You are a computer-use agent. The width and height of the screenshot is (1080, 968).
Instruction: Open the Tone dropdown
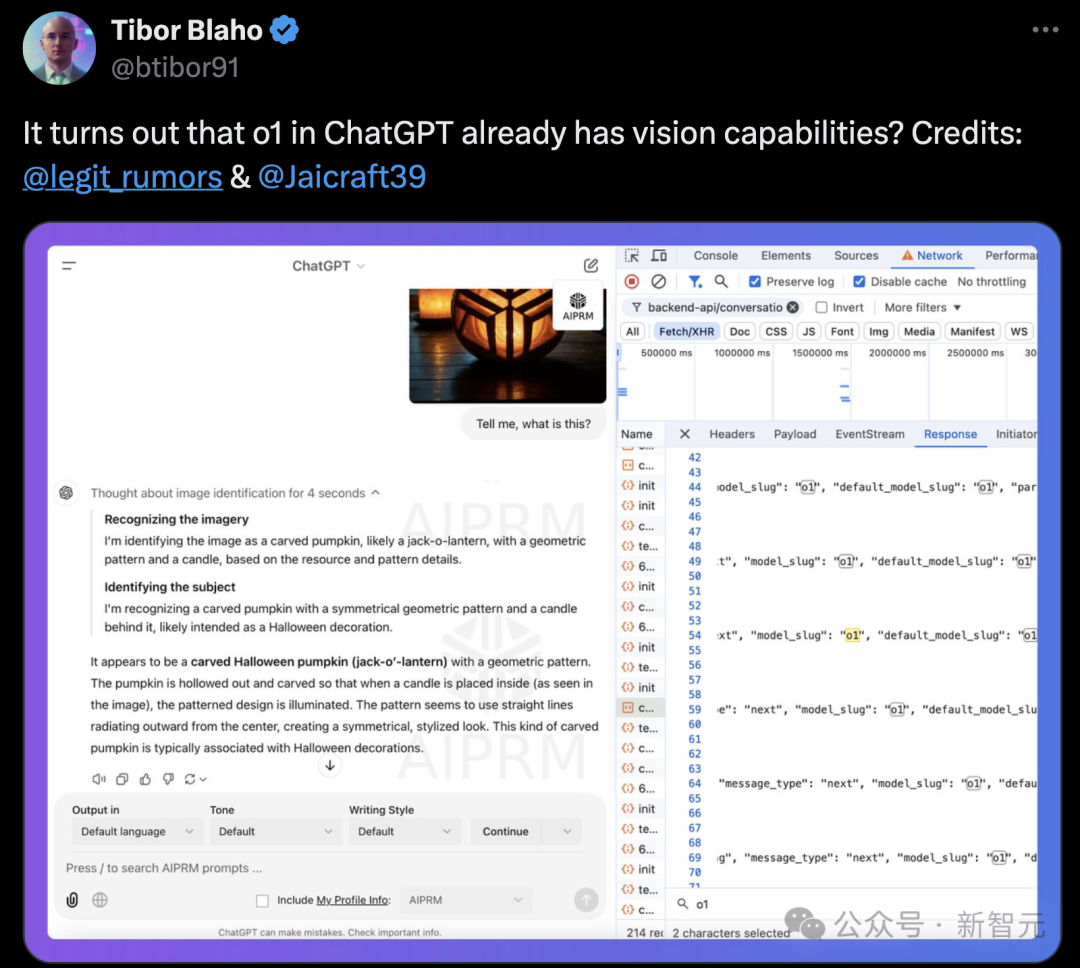pos(276,832)
